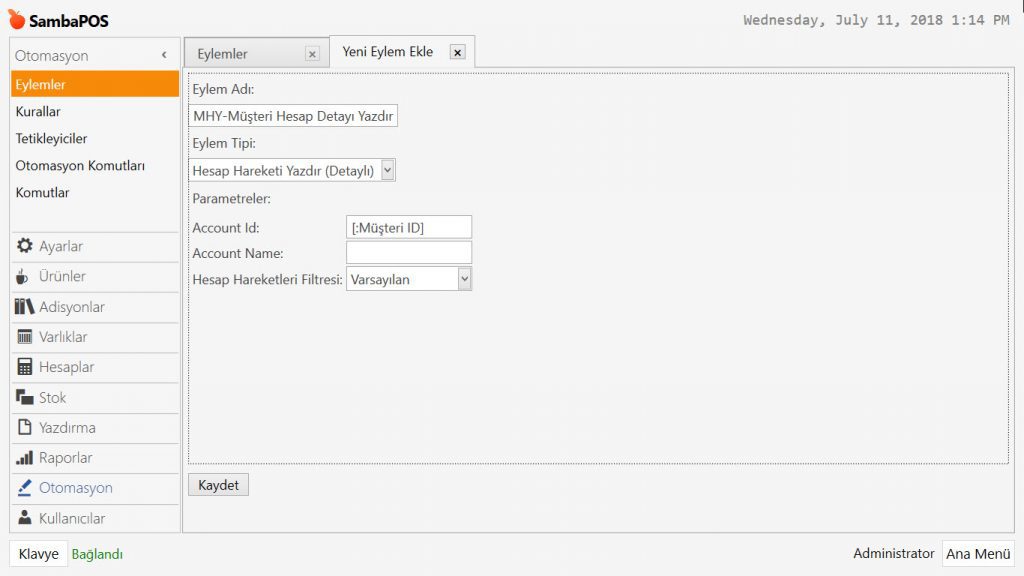1024x576 pixels.
Task: Select Kurallar in the Otomasyon menu
Action: coord(38,112)
